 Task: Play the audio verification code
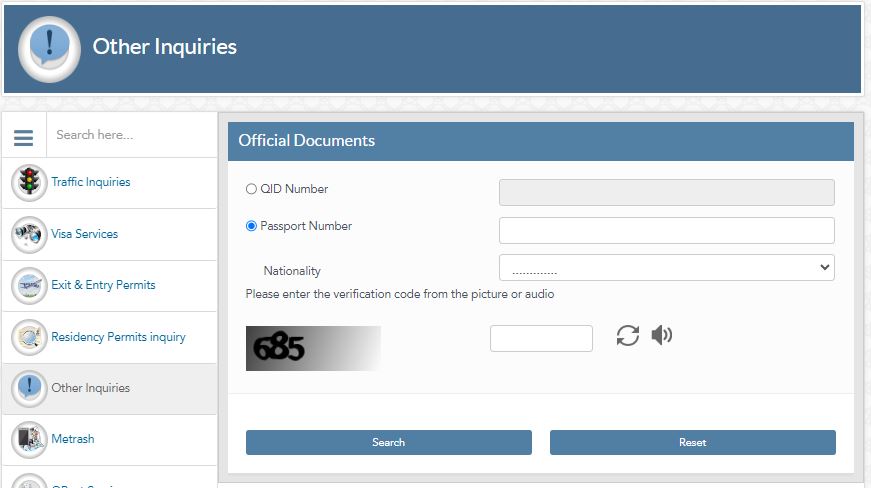coord(661,335)
